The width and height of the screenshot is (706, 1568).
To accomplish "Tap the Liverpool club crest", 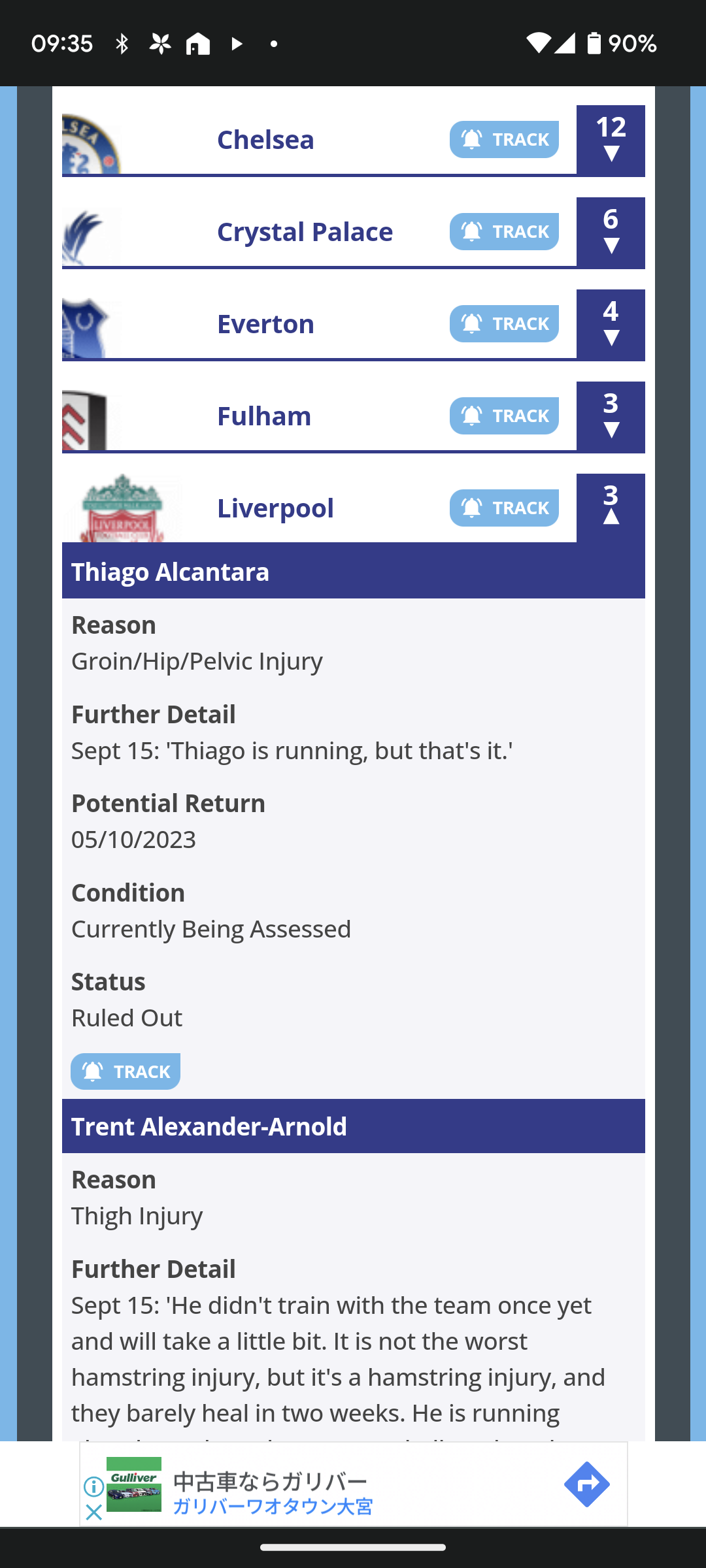I will click(x=122, y=508).
